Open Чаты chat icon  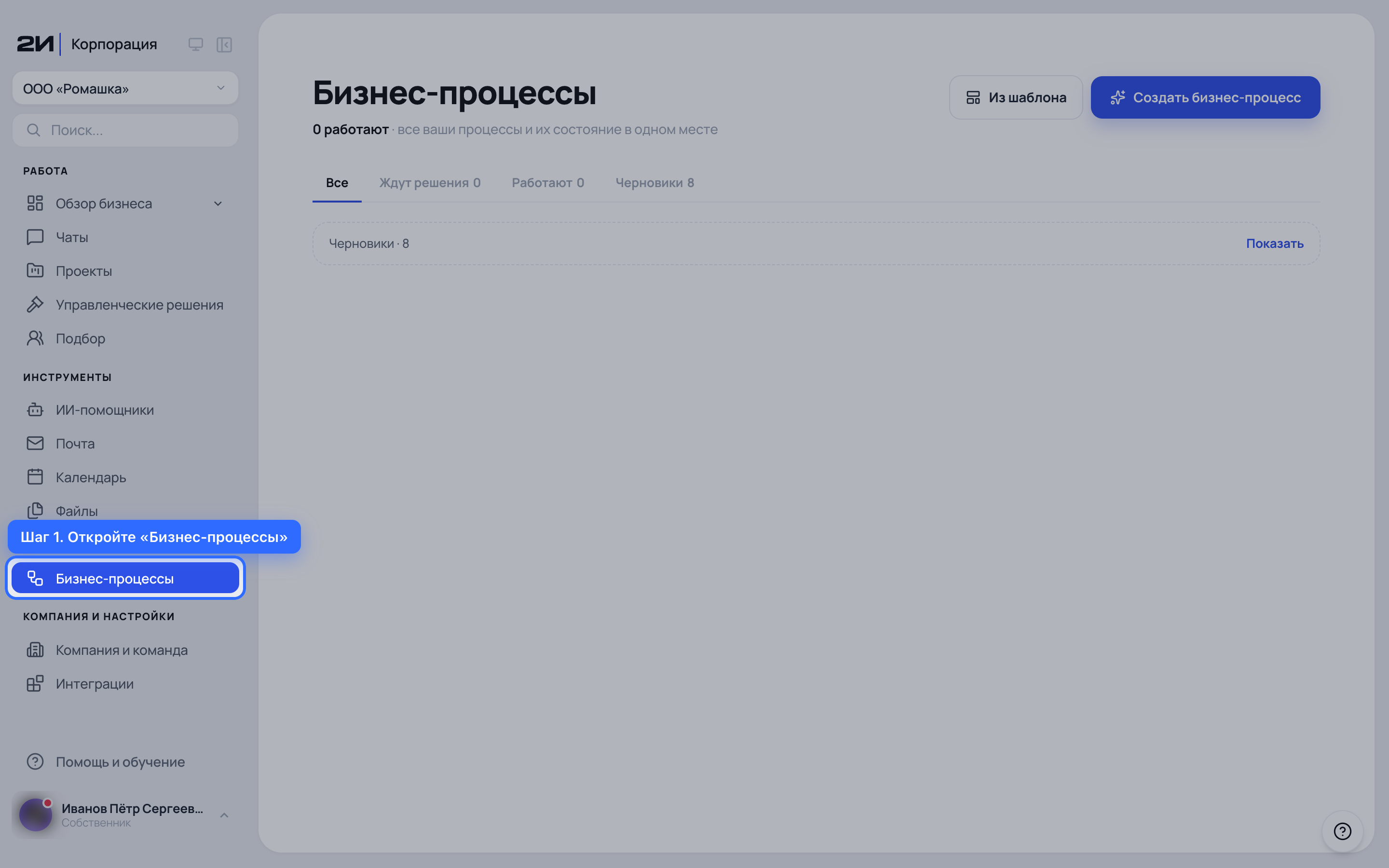click(x=35, y=237)
